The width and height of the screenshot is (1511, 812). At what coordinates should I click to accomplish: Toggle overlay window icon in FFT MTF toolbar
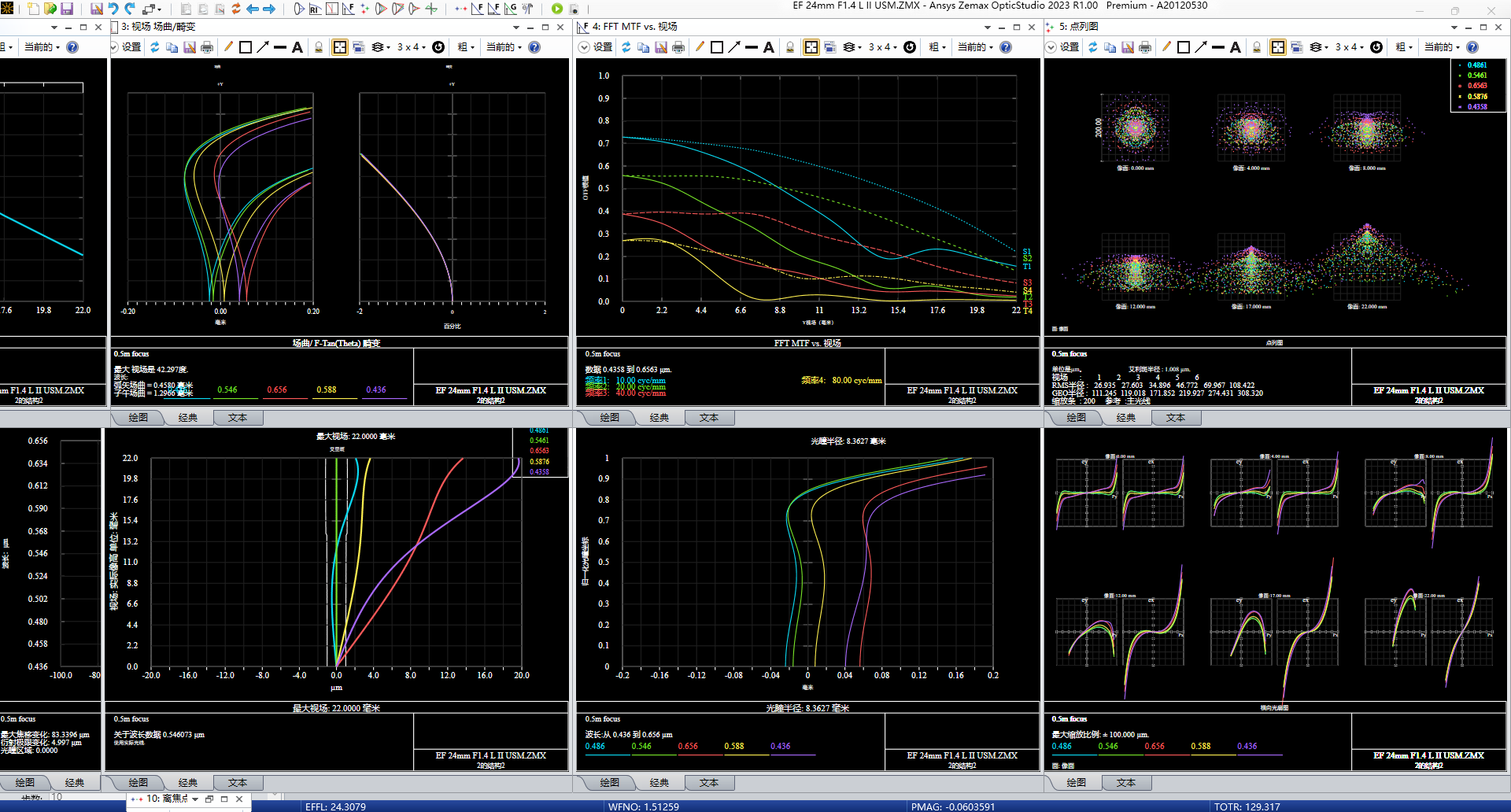point(829,47)
